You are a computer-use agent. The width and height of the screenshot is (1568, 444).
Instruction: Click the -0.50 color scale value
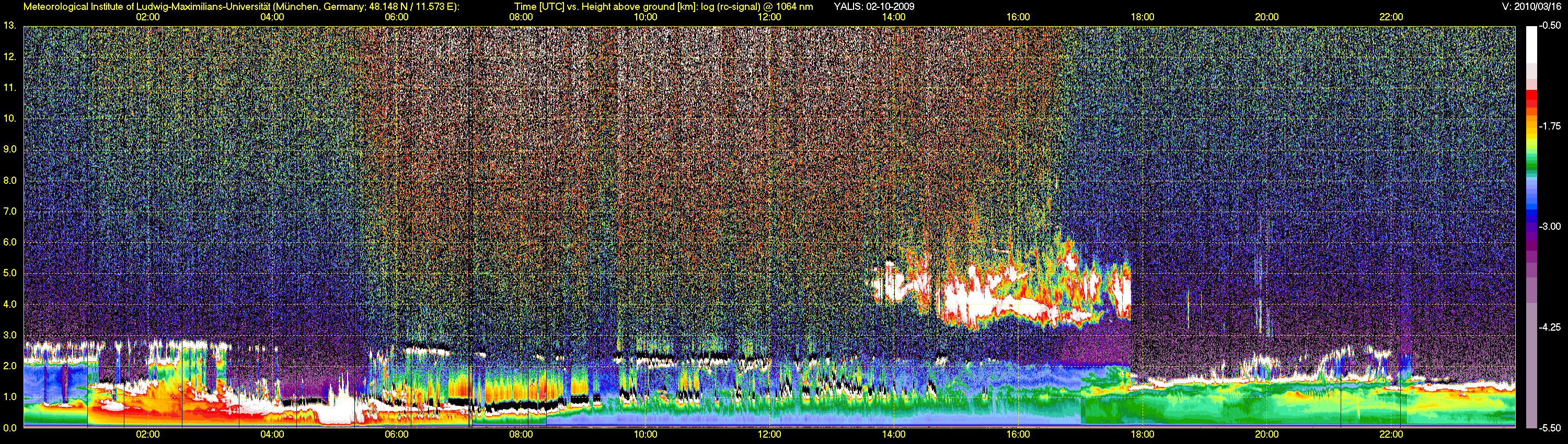click(x=1550, y=26)
